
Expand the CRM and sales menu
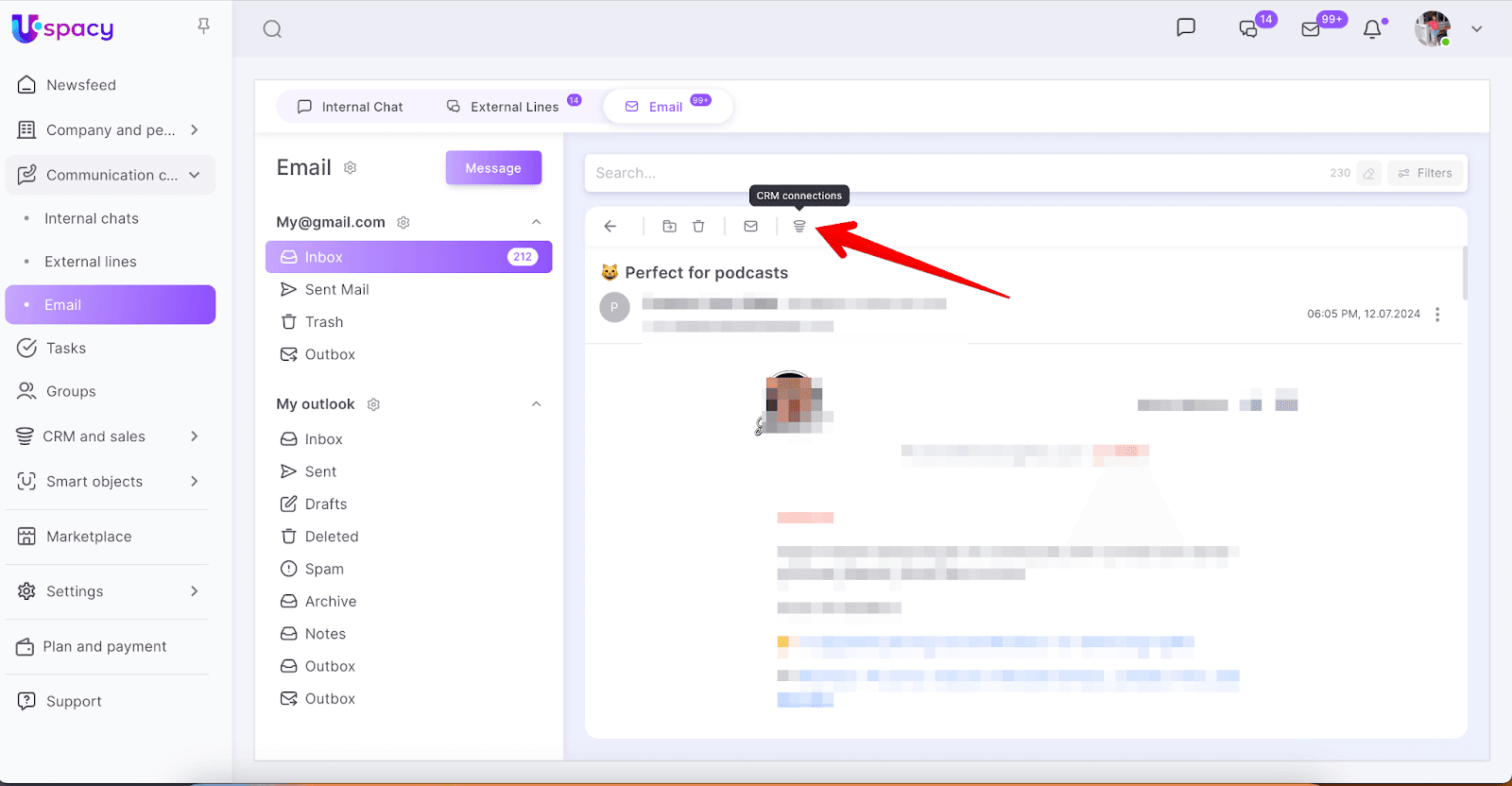point(194,436)
